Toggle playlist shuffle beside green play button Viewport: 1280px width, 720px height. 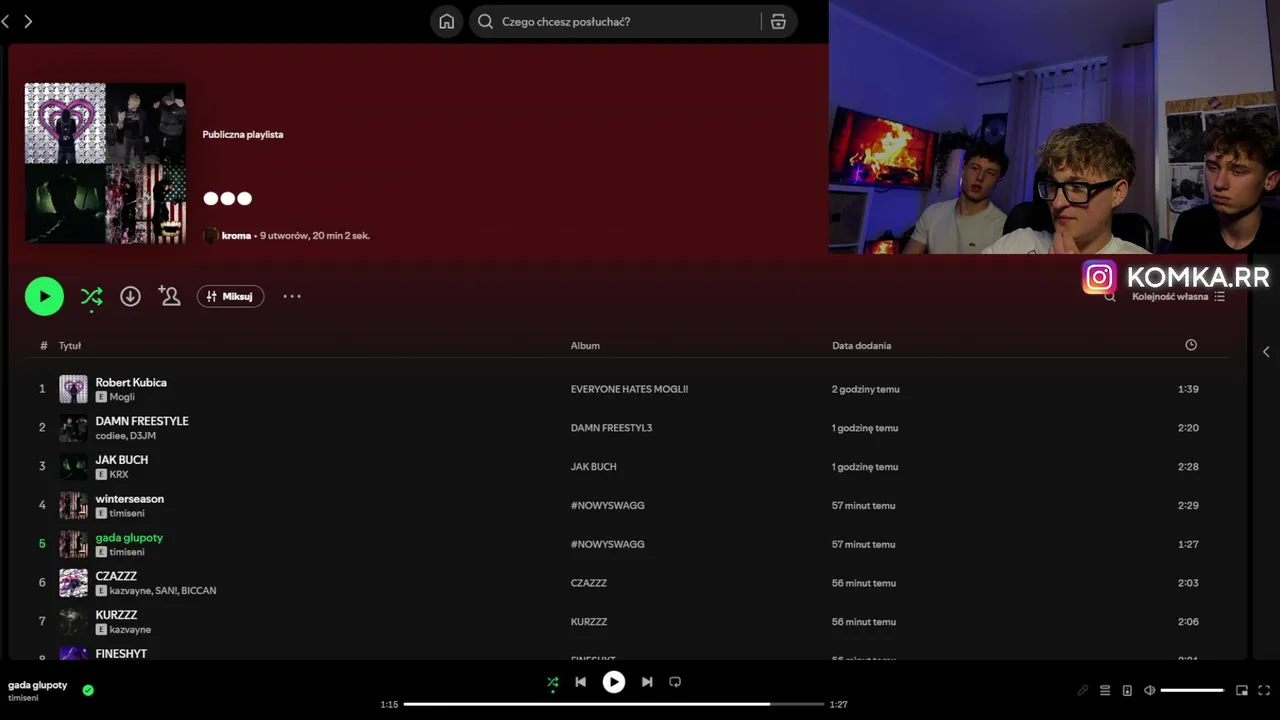tap(91, 296)
